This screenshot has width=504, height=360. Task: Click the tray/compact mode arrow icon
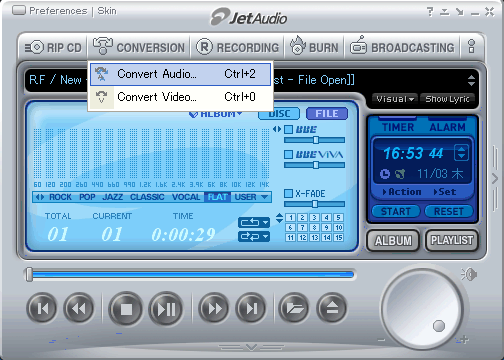coord(460,12)
